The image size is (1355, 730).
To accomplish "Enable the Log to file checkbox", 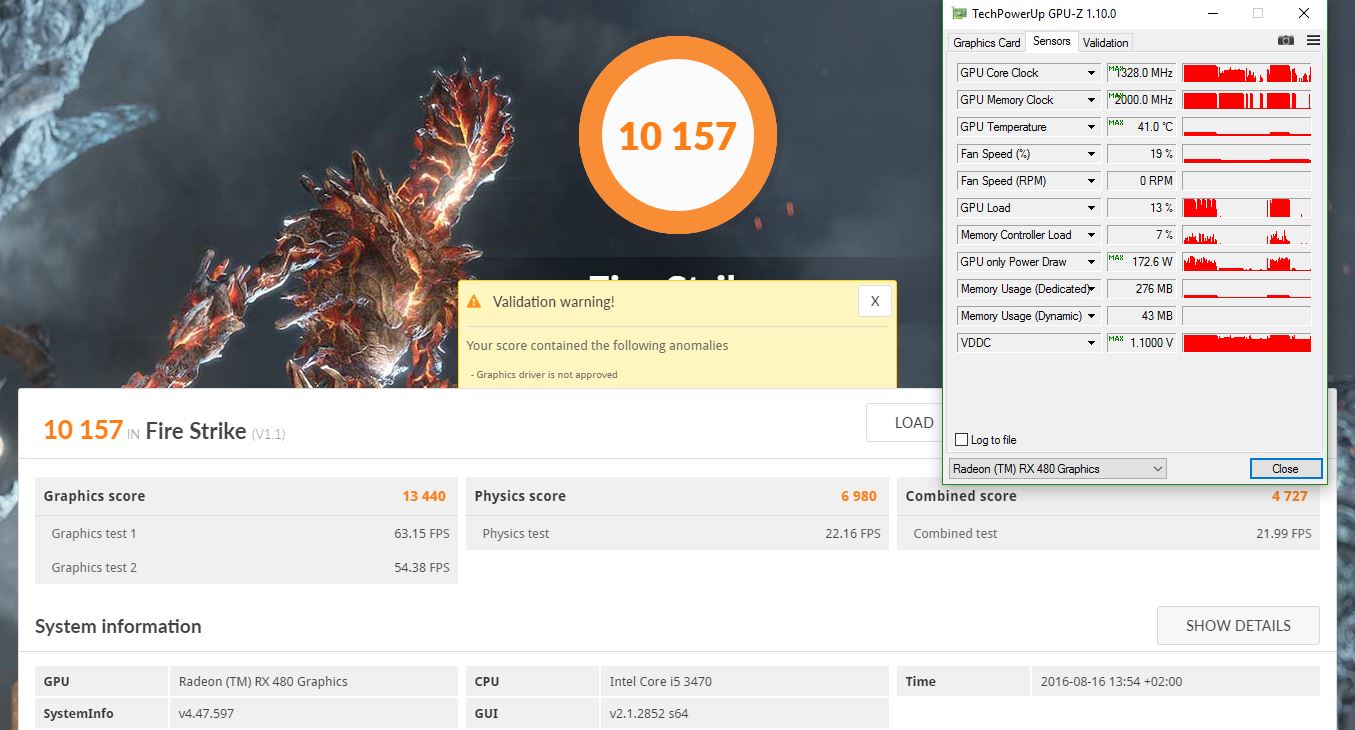I will [962, 440].
